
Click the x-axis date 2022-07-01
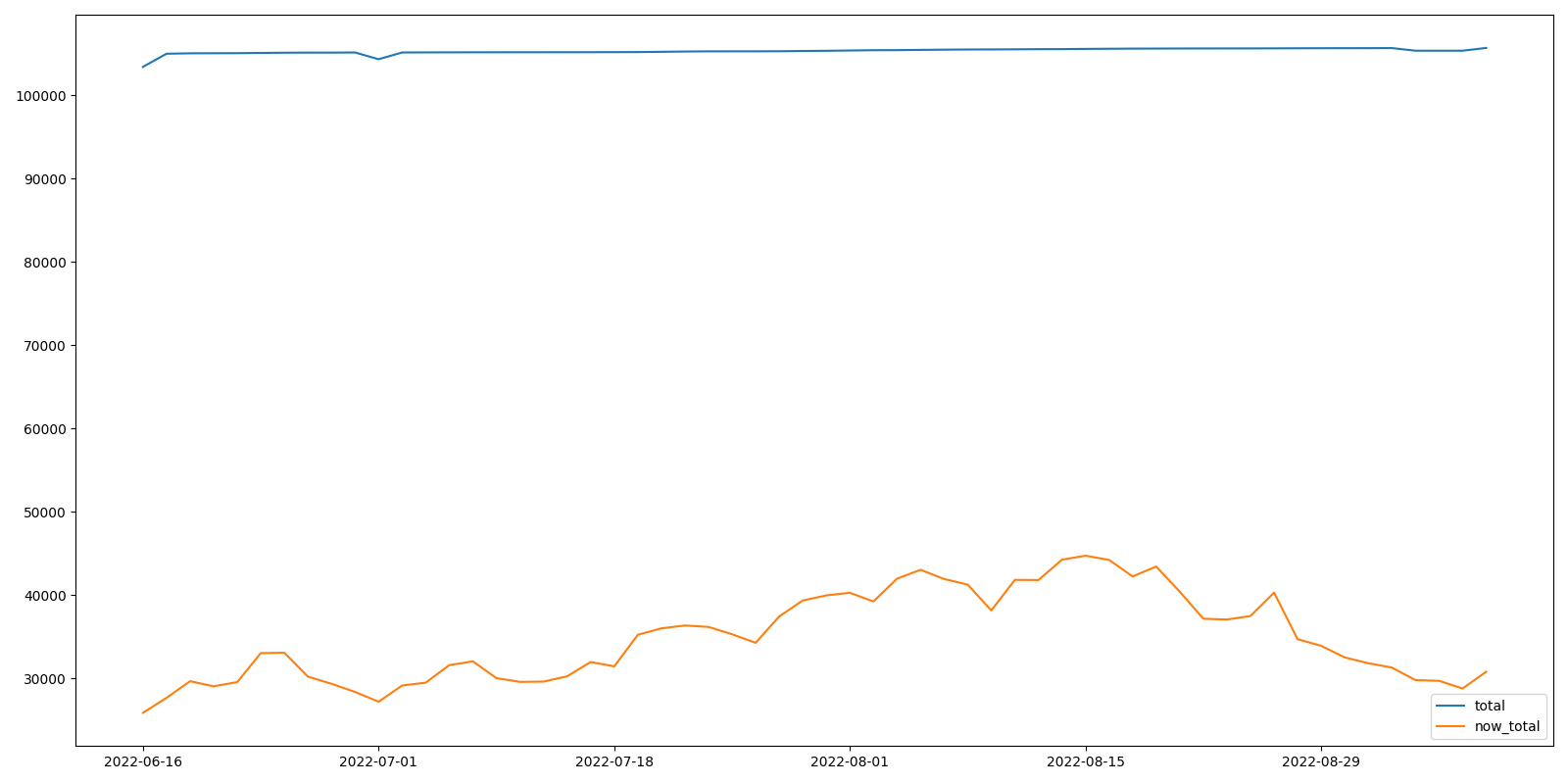coord(378,761)
